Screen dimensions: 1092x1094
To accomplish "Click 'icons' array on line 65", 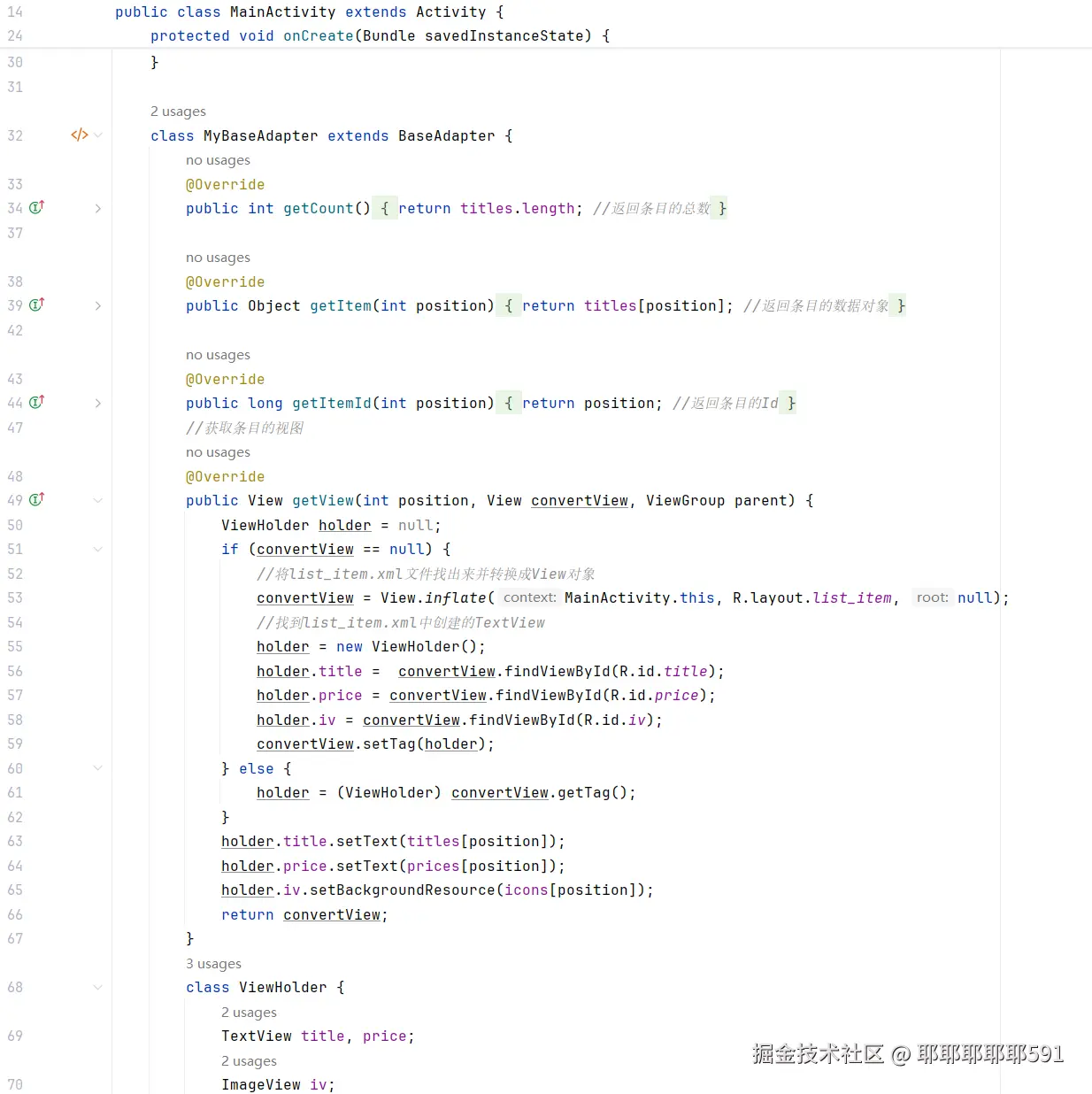I will [x=527, y=890].
